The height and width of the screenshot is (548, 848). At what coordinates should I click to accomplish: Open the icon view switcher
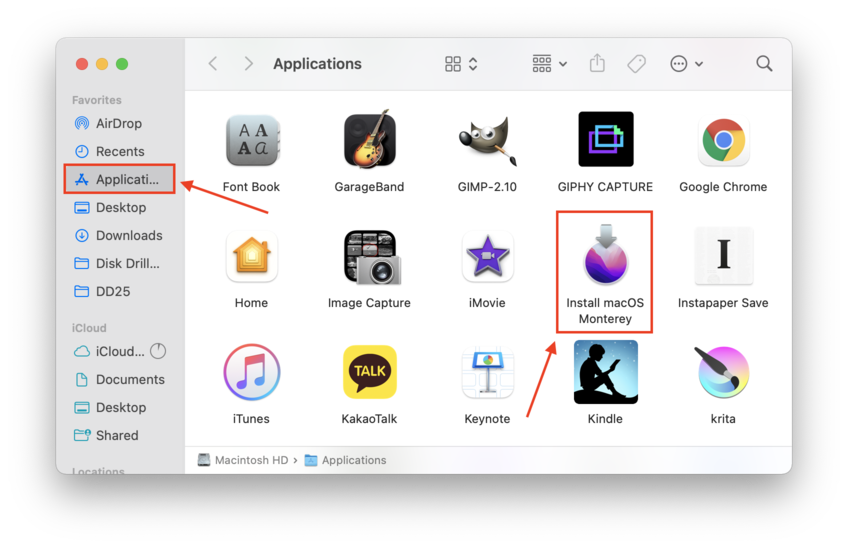point(461,64)
